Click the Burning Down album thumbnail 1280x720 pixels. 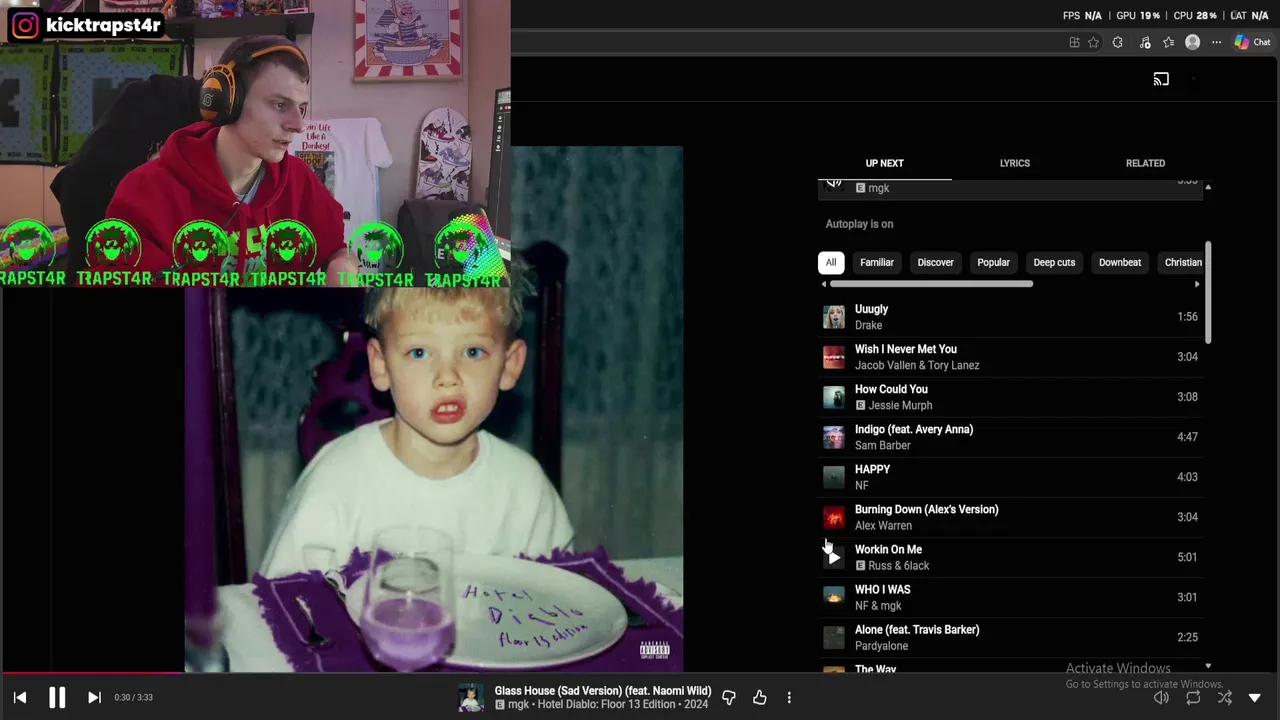834,517
